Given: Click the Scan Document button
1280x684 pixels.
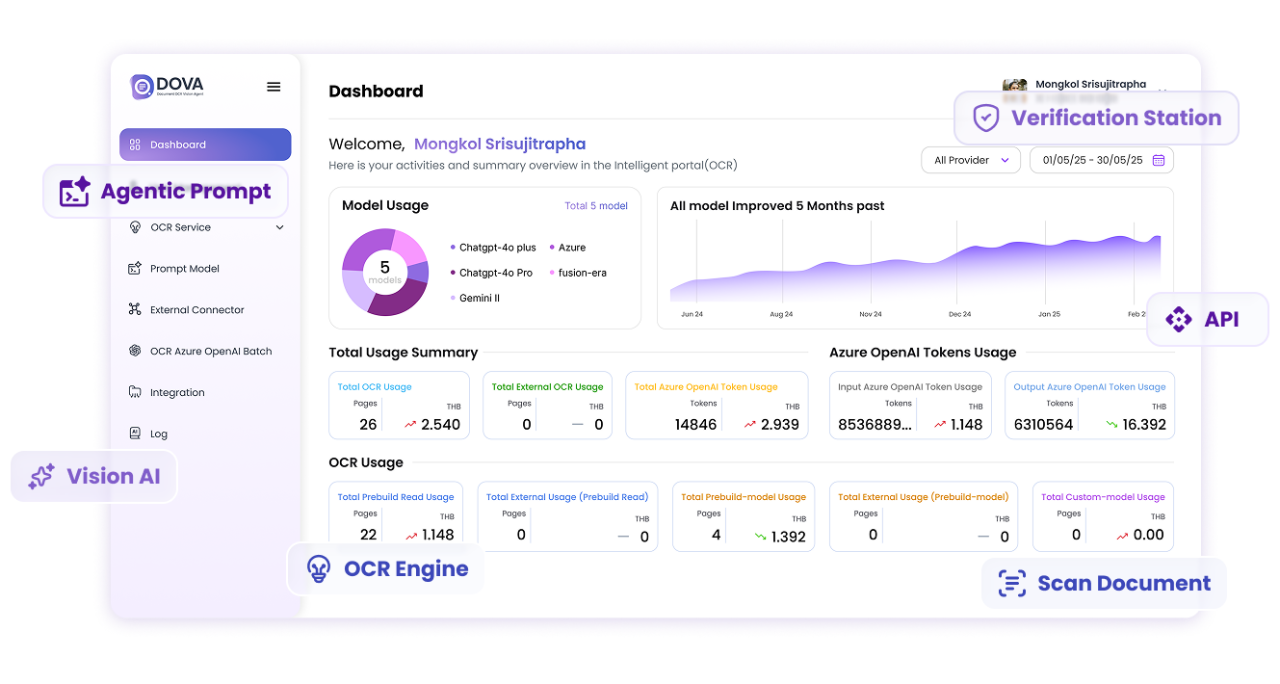Looking at the screenshot, I should 1104,583.
